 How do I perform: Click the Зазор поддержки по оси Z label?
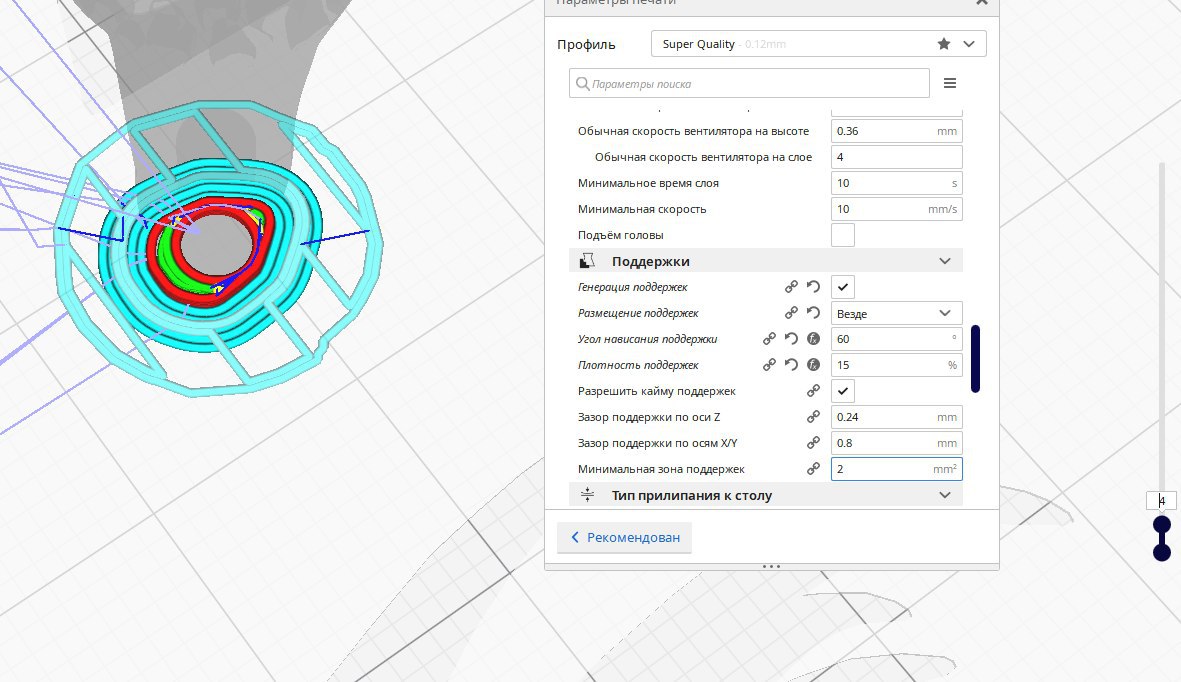tap(648, 417)
